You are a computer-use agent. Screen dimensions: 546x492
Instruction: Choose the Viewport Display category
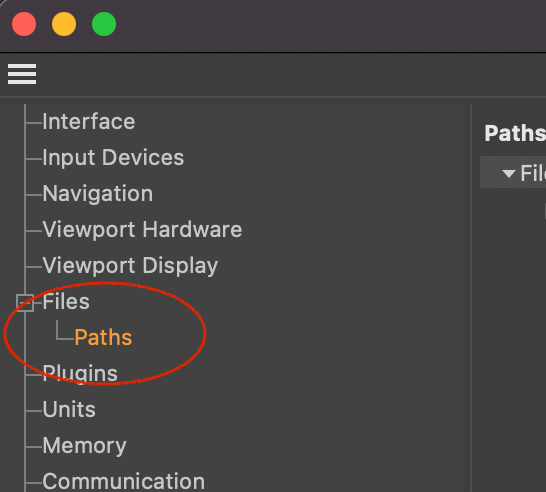(x=130, y=266)
